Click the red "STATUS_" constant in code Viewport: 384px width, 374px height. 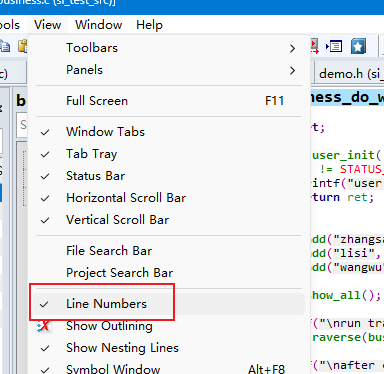click(x=362, y=169)
